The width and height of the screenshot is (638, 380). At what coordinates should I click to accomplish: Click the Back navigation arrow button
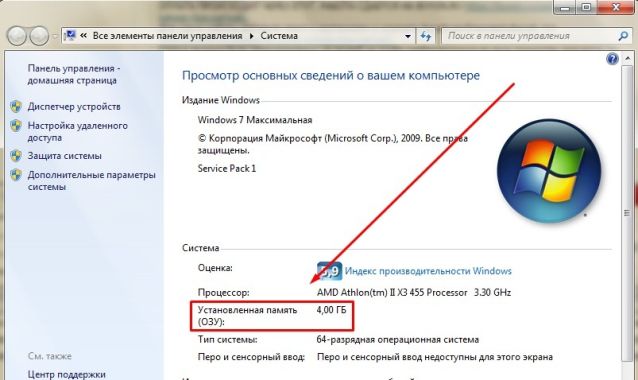point(17,36)
